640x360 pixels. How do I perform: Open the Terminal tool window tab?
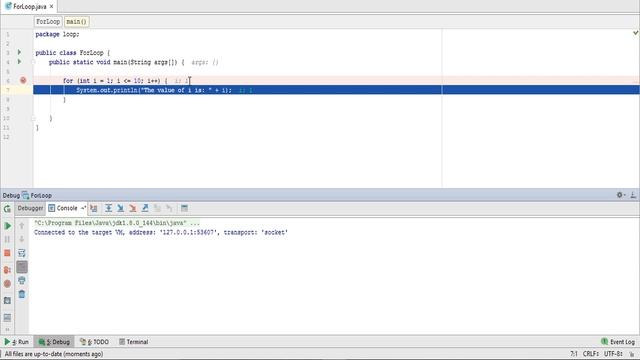133,342
